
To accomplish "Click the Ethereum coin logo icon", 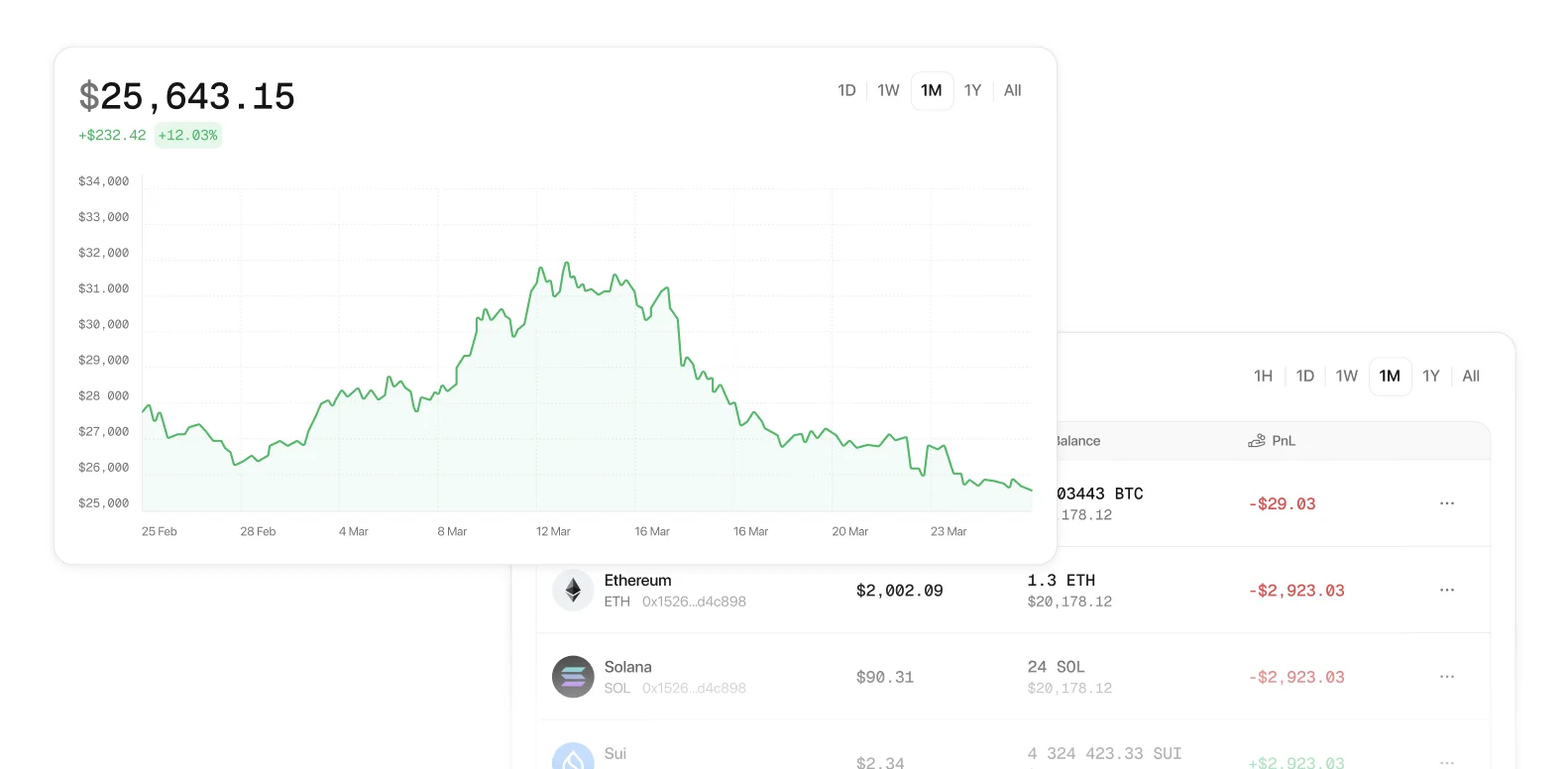I will coord(573,591).
